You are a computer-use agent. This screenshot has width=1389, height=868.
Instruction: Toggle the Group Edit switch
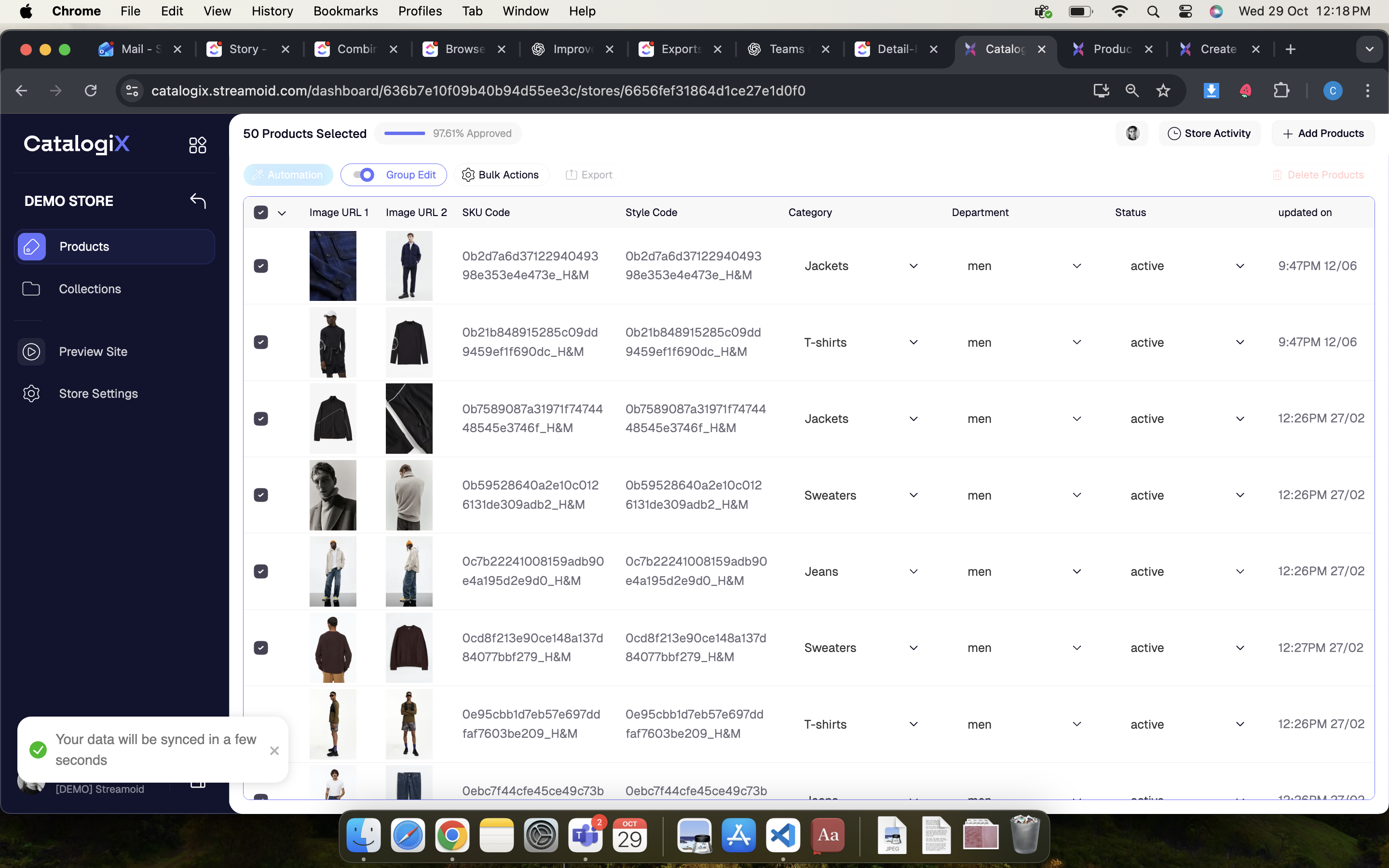(364, 175)
